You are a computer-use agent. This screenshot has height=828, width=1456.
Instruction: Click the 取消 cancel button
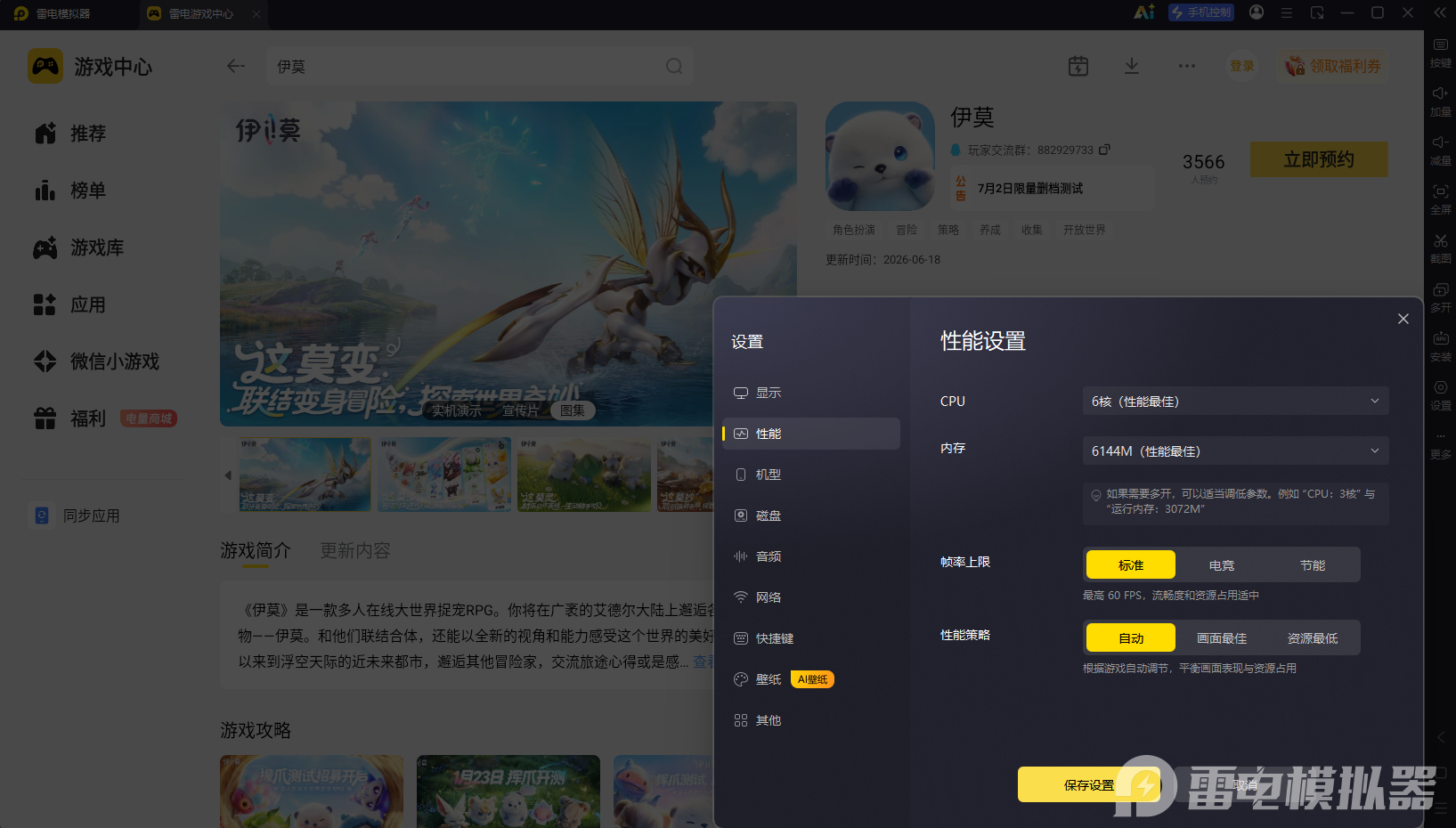(1245, 784)
